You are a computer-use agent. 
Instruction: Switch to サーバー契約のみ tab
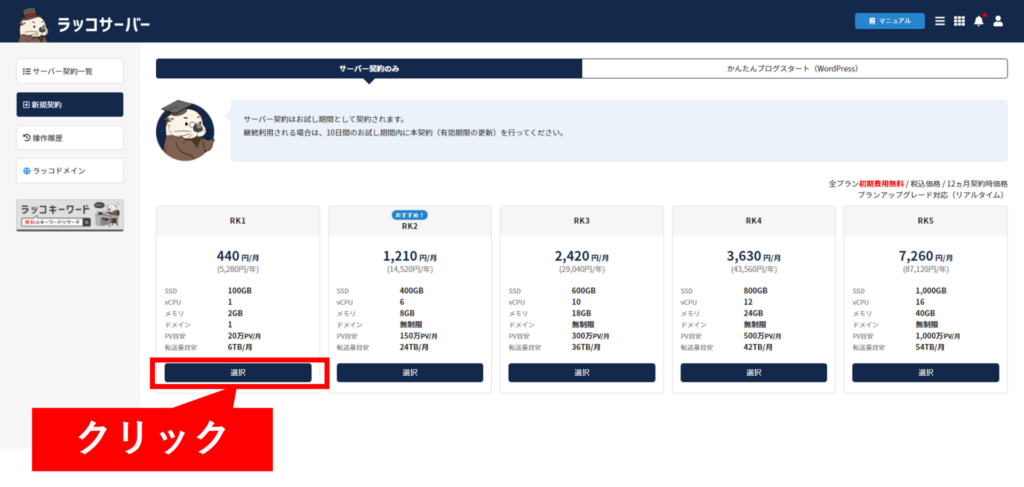pyautogui.click(x=369, y=69)
